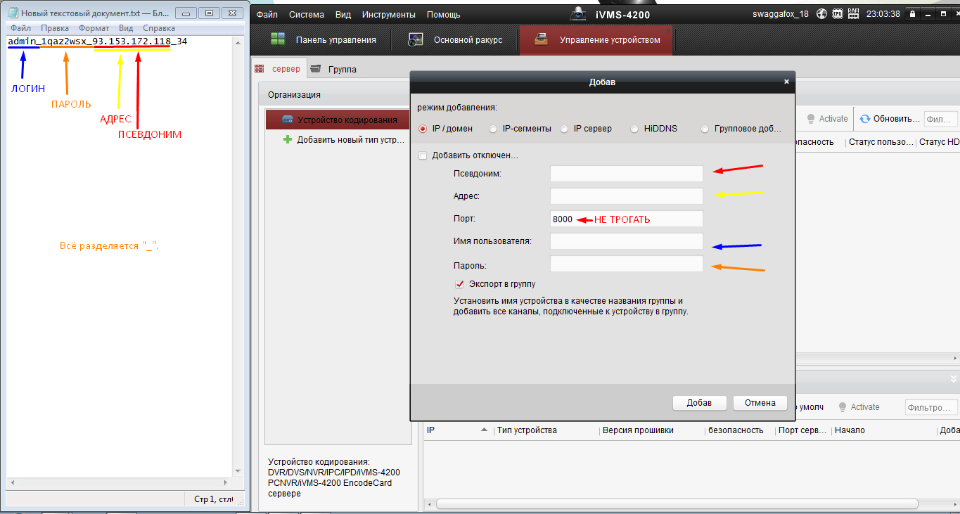
Task: Open the Файл menu in Notepad
Action: pos(21,28)
